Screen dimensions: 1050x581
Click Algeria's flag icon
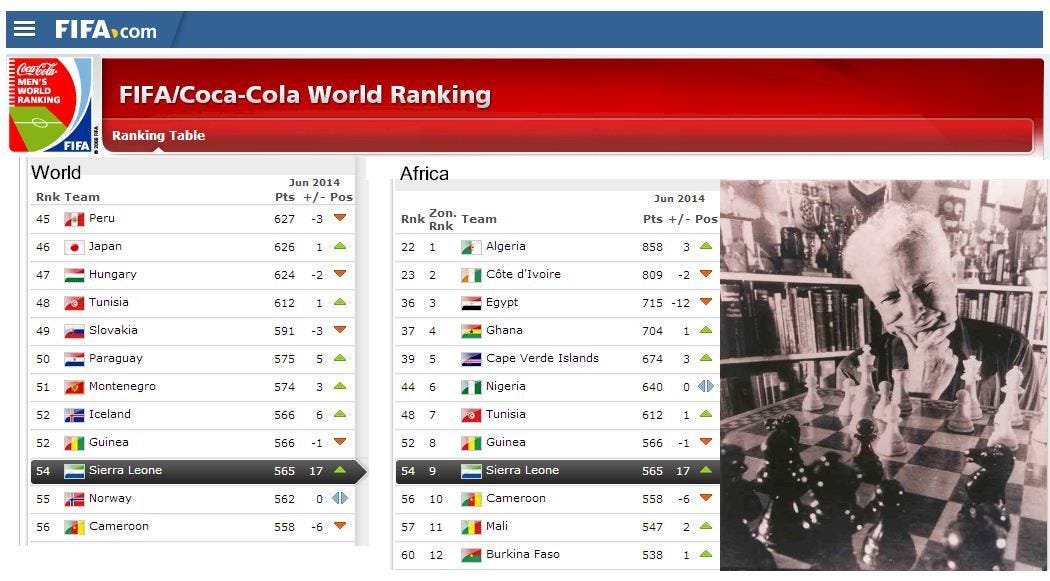tap(471, 247)
